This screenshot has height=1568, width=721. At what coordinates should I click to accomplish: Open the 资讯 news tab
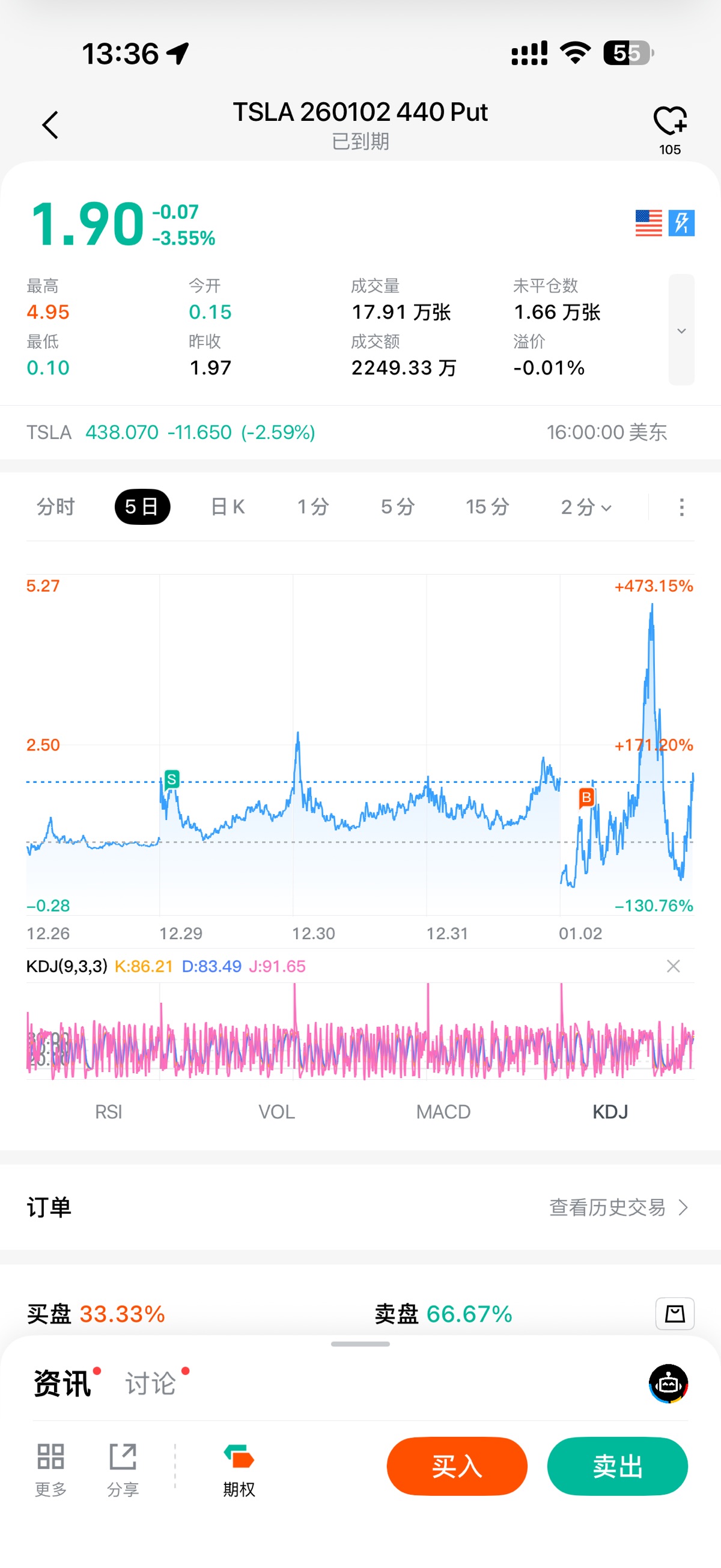coord(62,1383)
